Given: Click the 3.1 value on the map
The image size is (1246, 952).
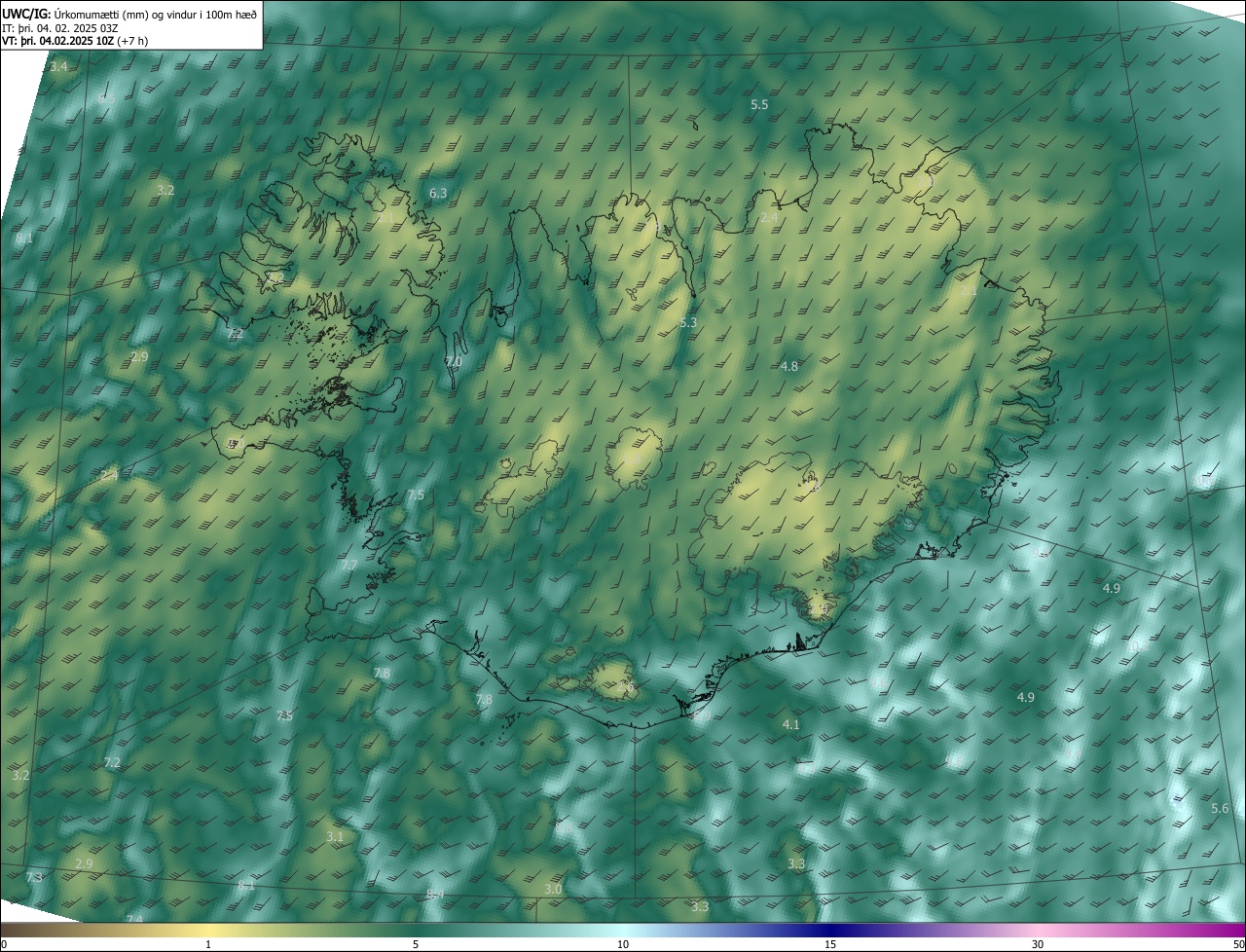Looking at the screenshot, I should [x=335, y=837].
